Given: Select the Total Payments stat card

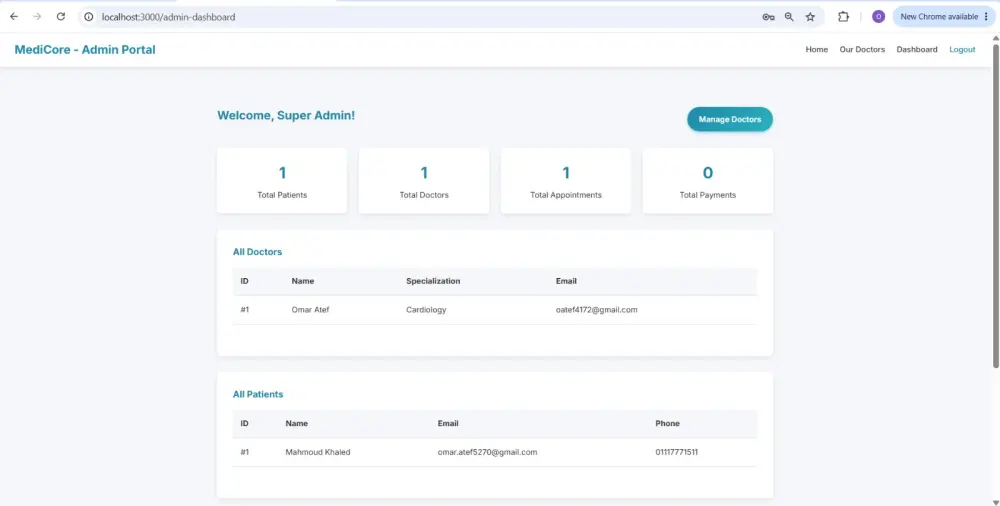Looking at the screenshot, I should coord(707,181).
